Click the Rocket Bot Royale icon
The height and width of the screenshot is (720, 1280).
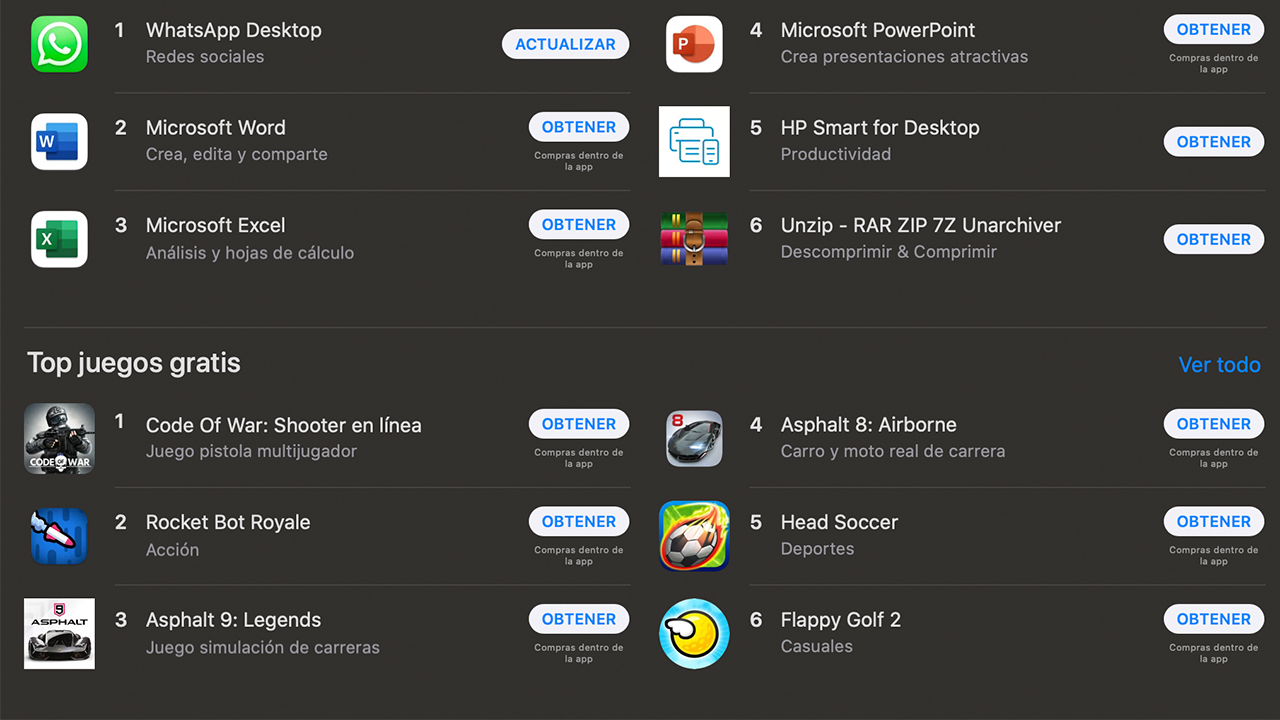pyautogui.click(x=59, y=536)
